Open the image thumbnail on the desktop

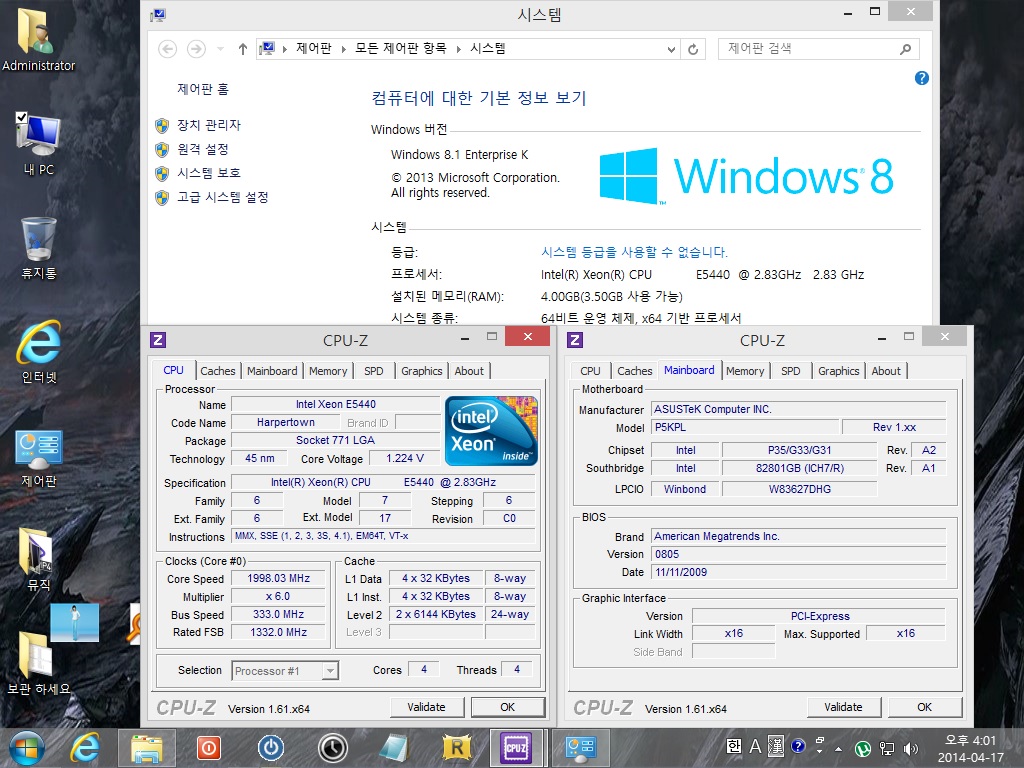pos(74,622)
